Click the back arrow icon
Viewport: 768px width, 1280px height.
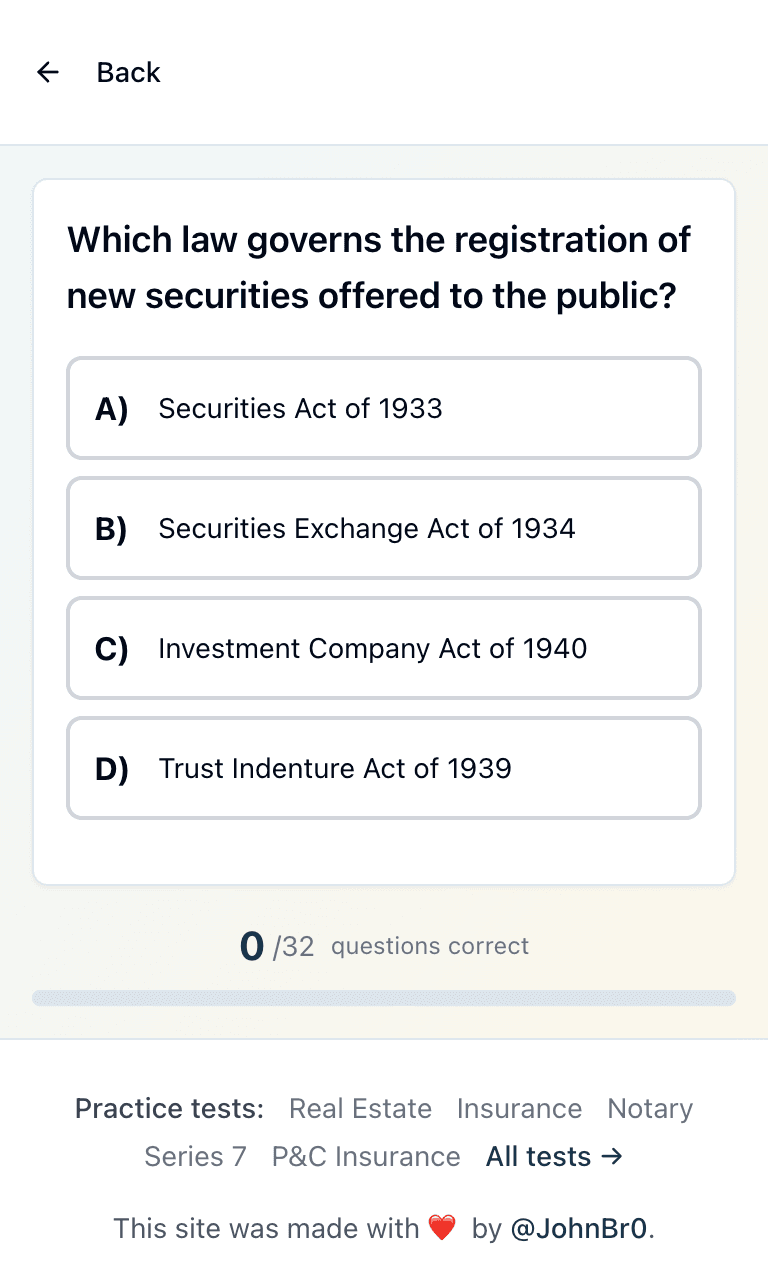(x=48, y=72)
